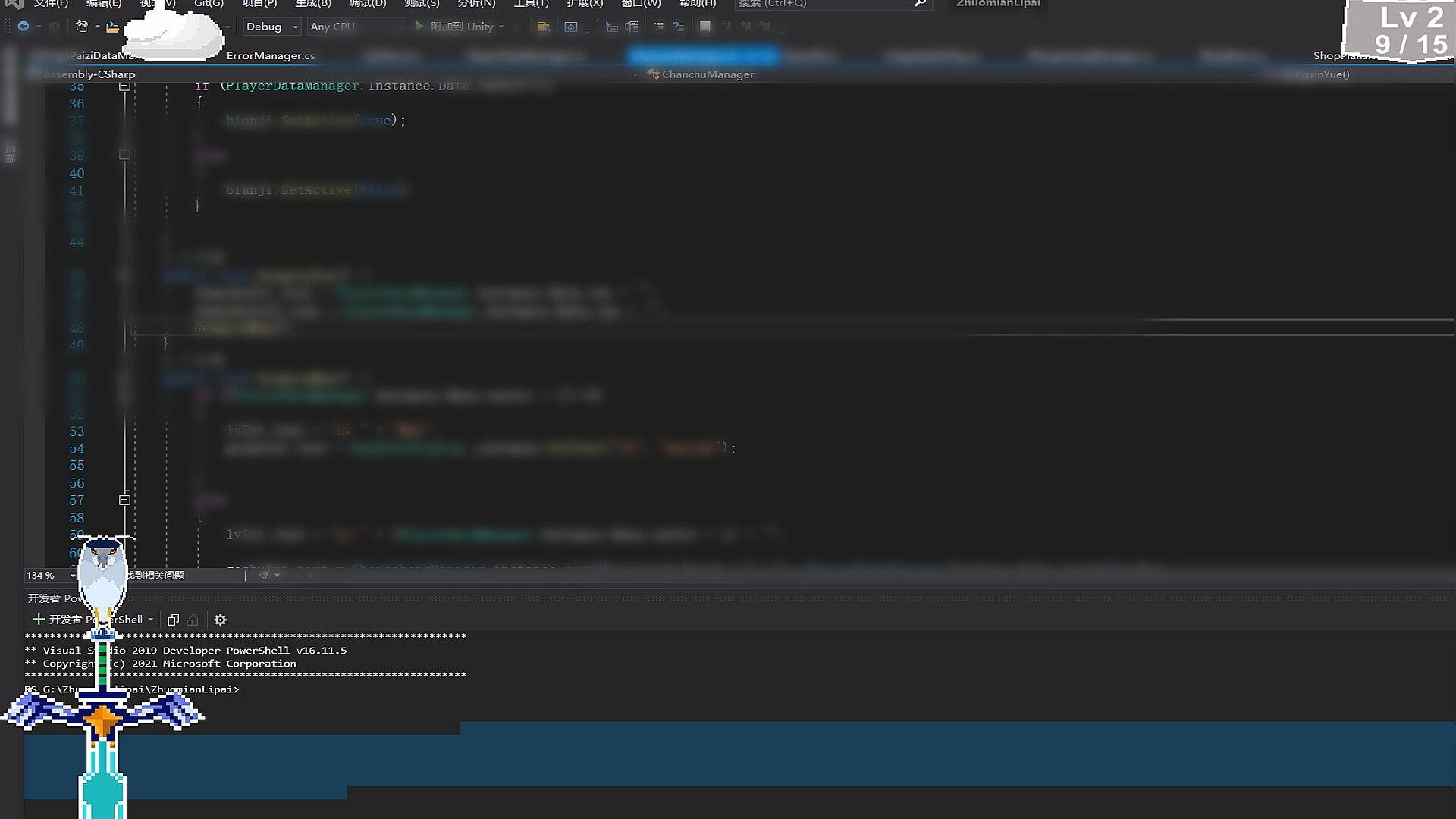Click the copy icon in PowerShell toolbar
The width and height of the screenshot is (1456, 819).
click(173, 620)
